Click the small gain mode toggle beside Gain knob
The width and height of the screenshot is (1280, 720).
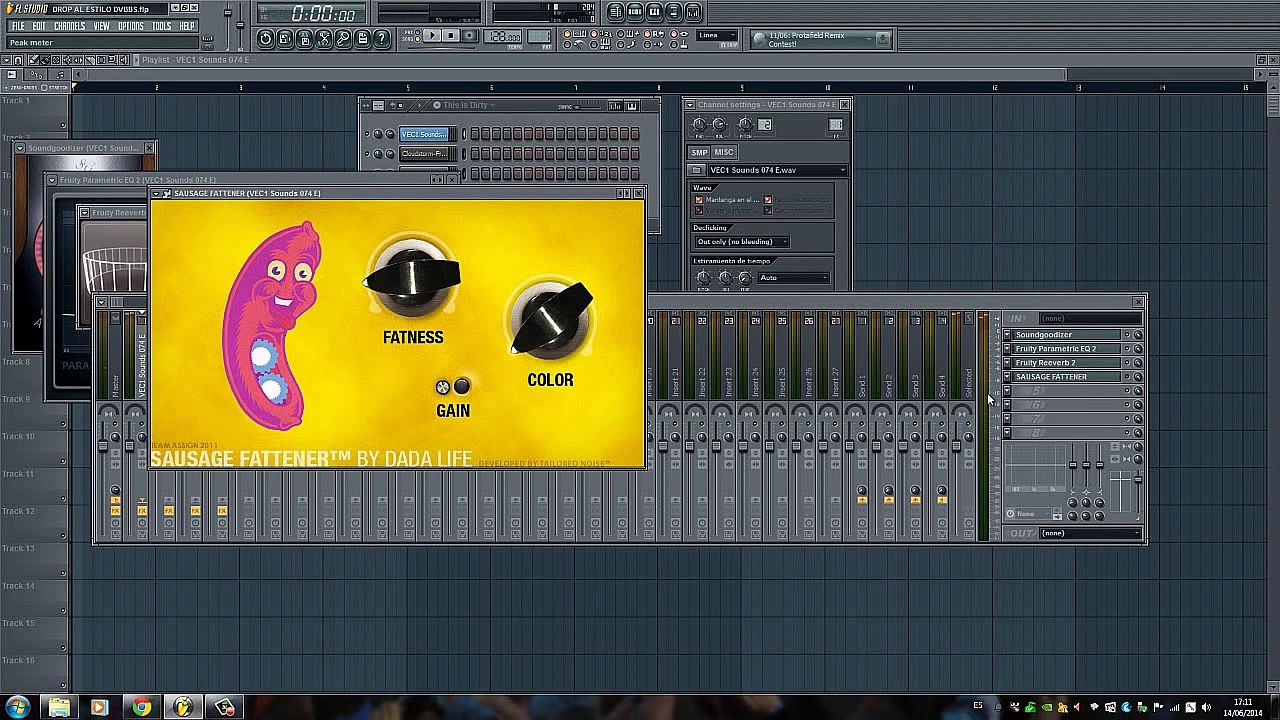click(443, 387)
